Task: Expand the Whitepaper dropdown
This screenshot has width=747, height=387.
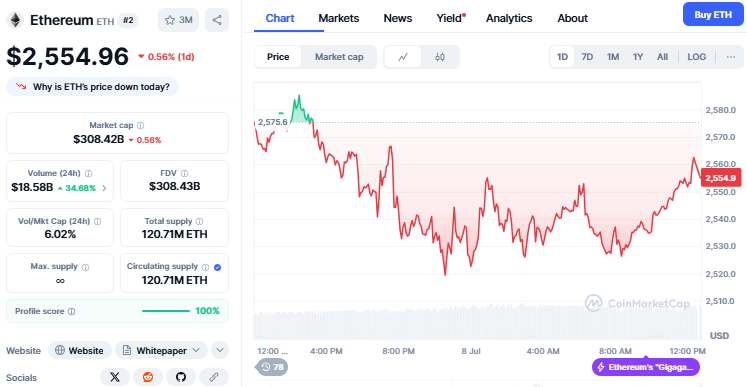Action: click(162, 350)
